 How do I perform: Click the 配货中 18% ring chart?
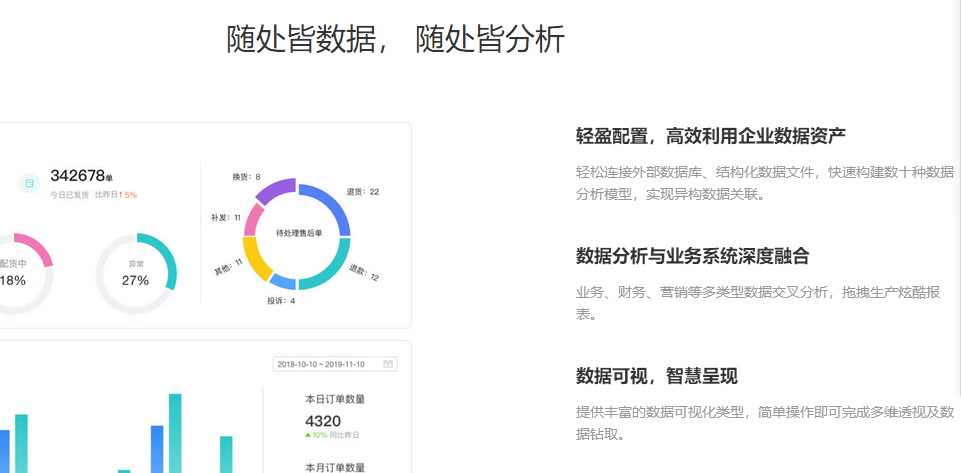pos(14,274)
